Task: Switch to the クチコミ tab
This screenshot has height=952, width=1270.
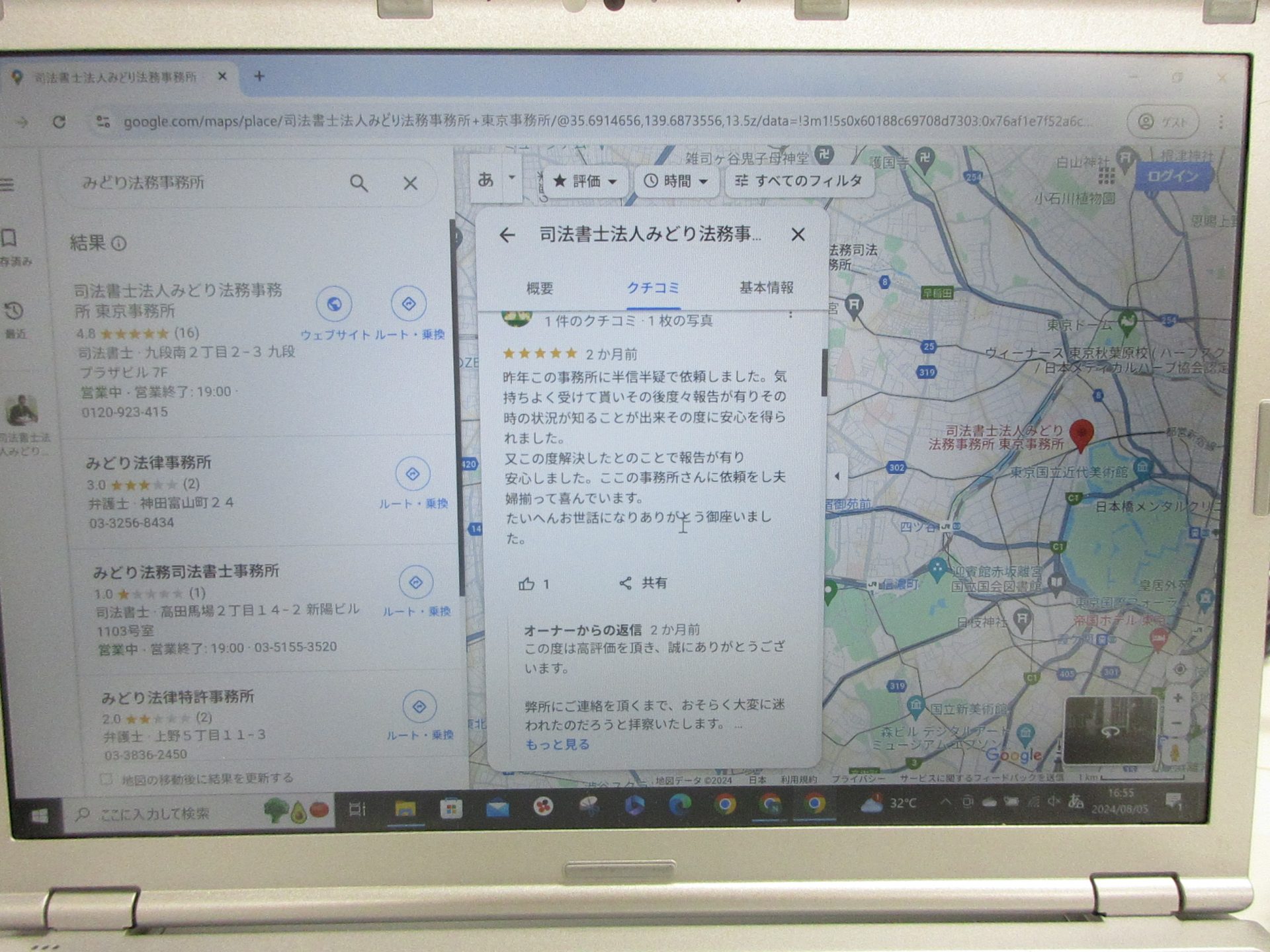Action: (x=653, y=288)
